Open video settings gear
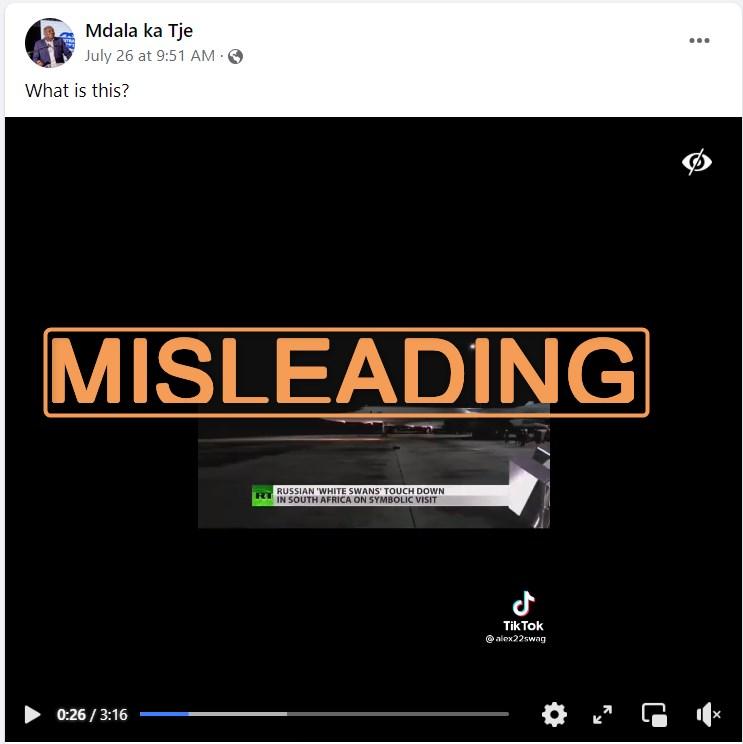The image size is (743, 744). [554, 714]
